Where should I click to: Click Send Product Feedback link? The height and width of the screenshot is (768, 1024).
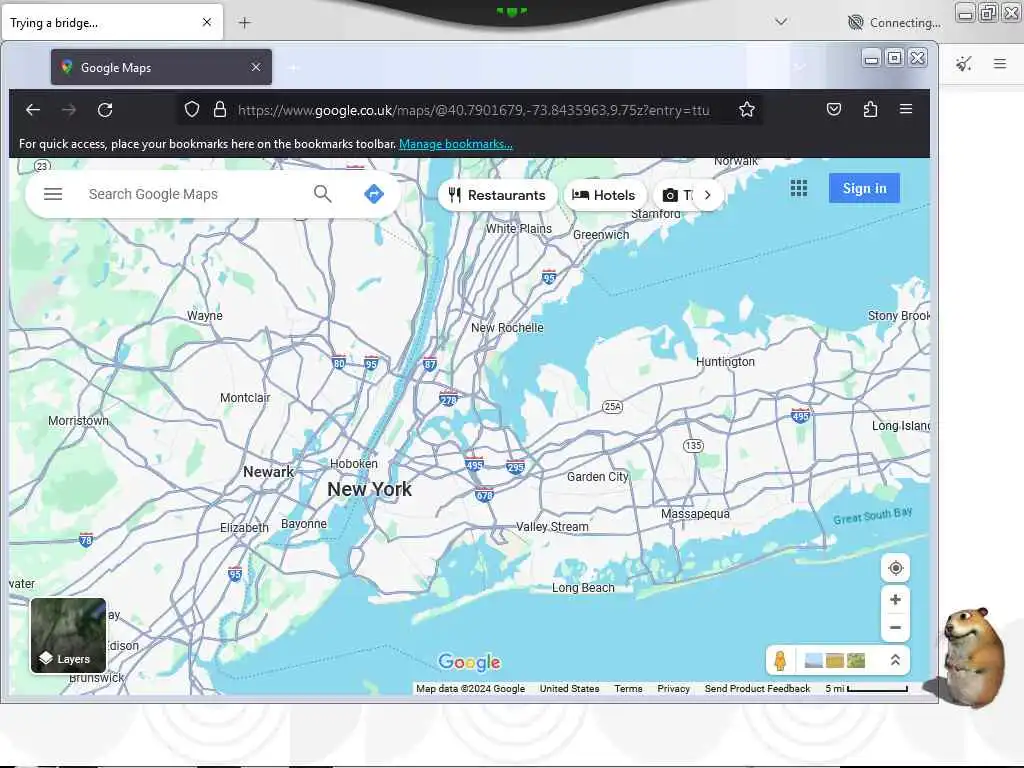point(758,688)
